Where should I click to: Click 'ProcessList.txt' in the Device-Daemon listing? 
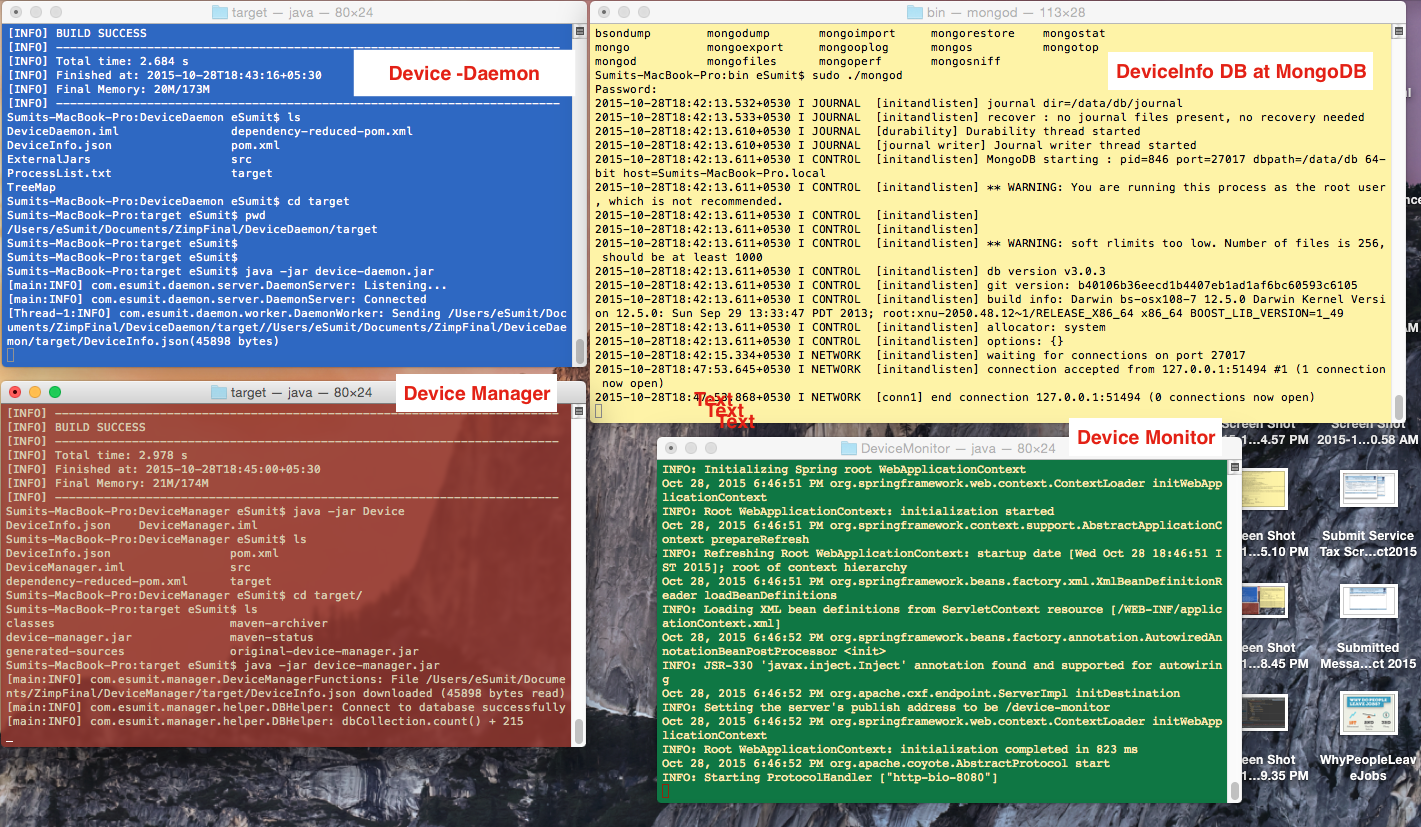[x=59, y=173]
